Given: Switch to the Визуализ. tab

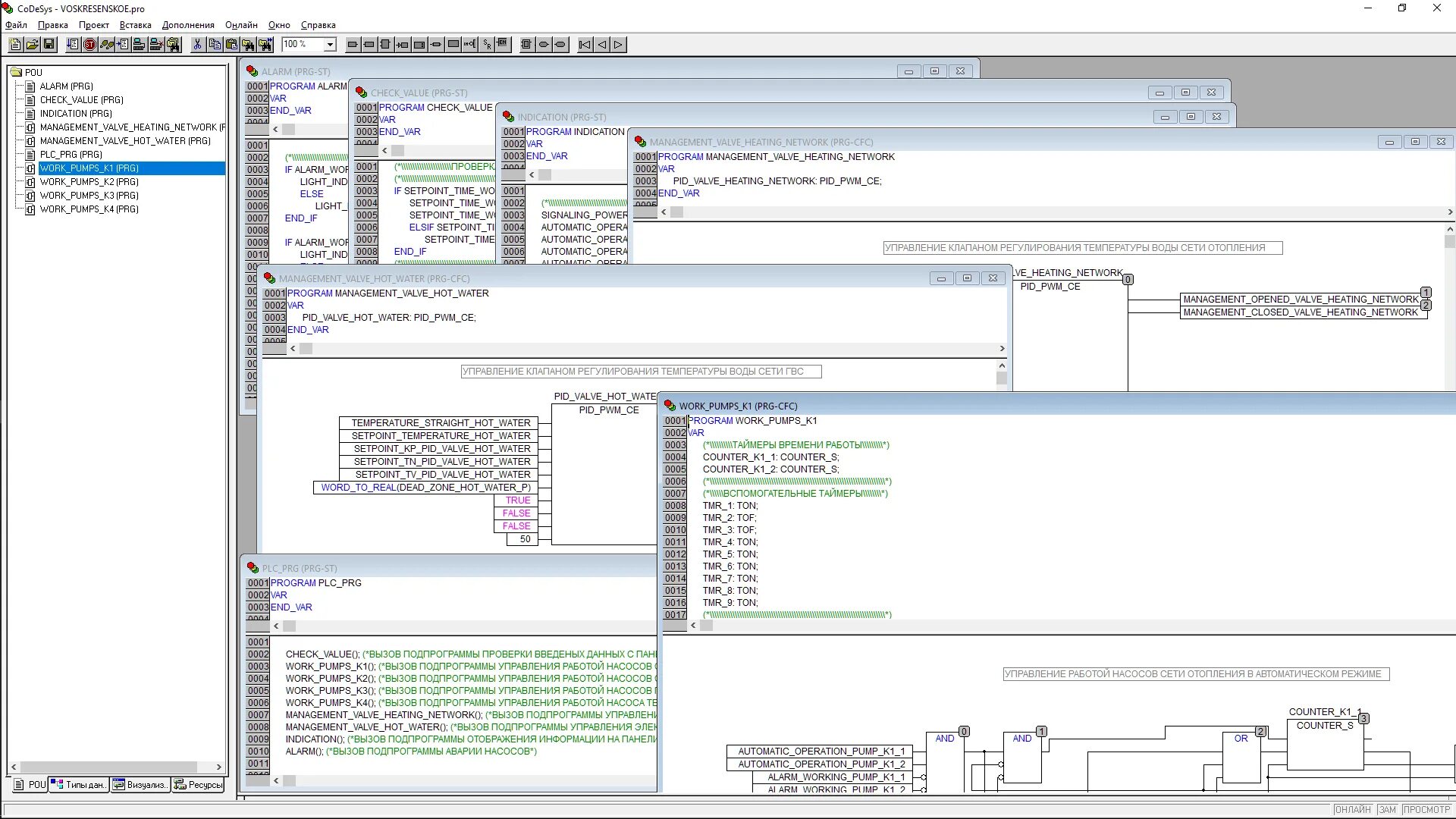Looking at the screenshot, I should tap(140, 785).
